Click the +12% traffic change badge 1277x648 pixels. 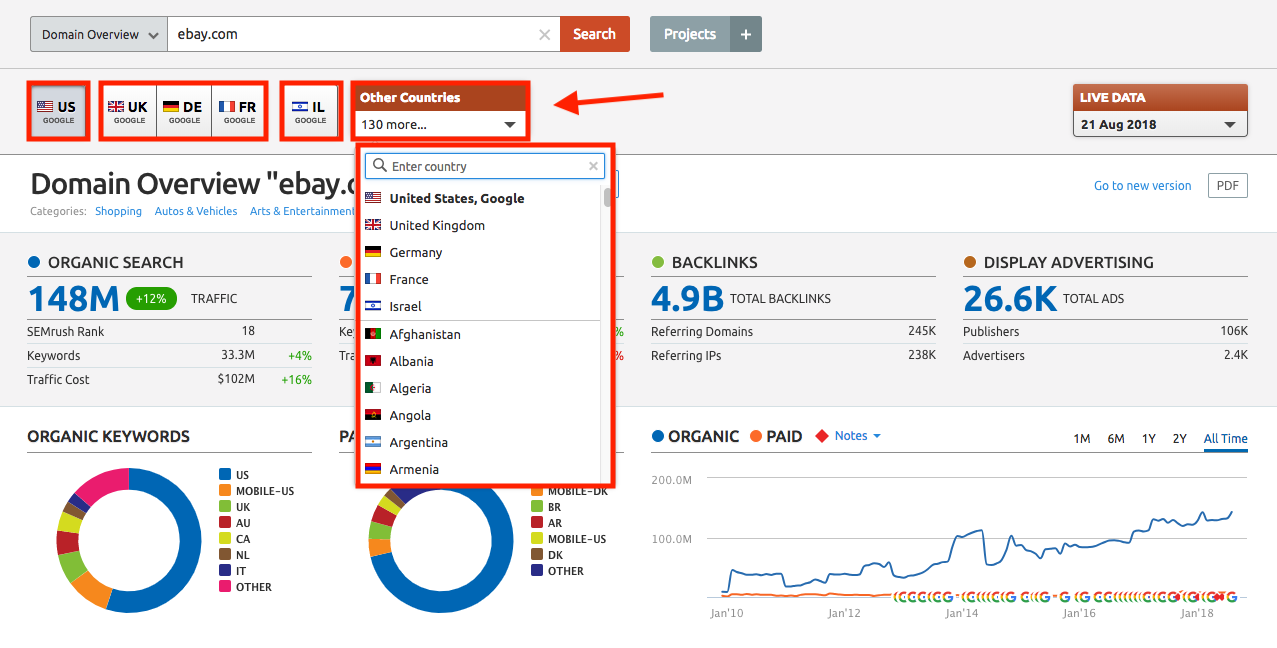[x=151, y=298]
